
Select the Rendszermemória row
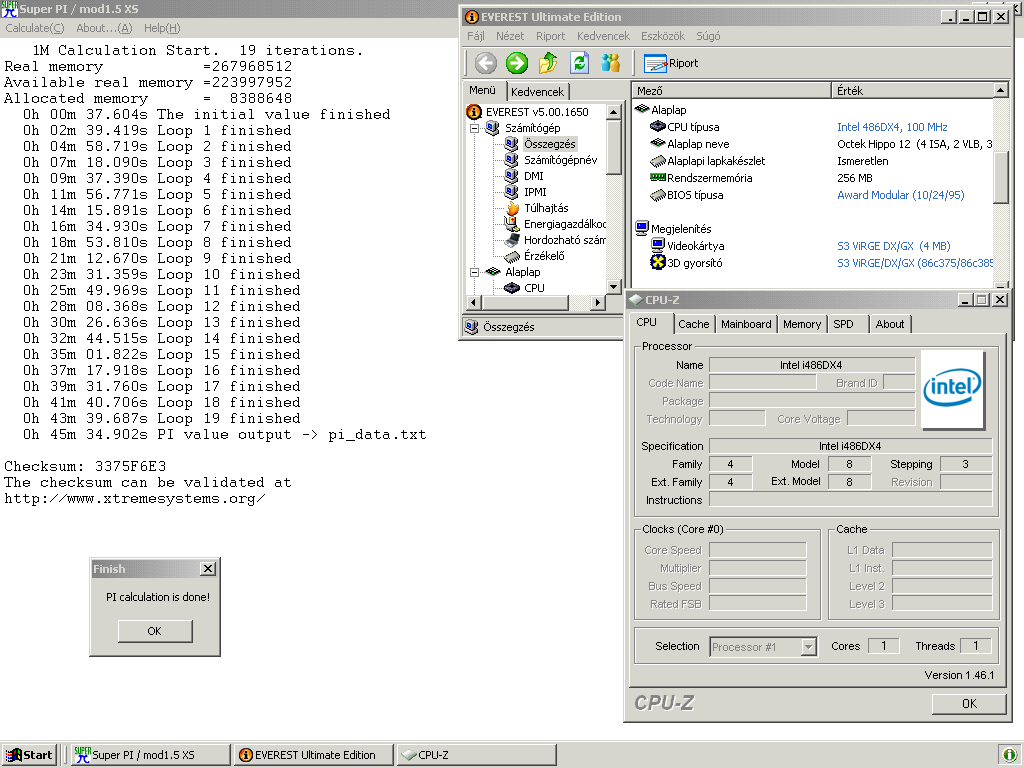point(813,178)
